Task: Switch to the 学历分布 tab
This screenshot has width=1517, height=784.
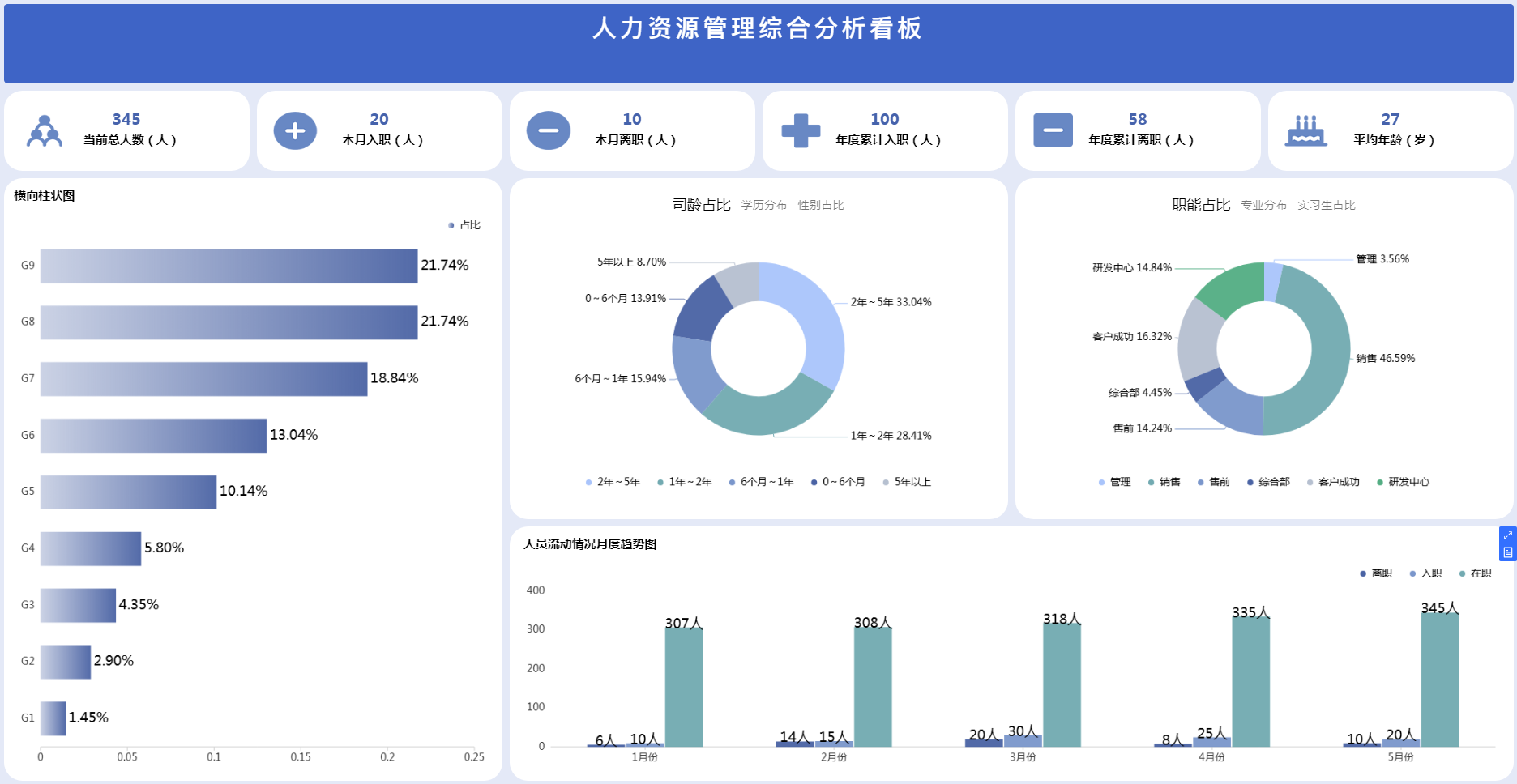Action: tap(763, 206)
